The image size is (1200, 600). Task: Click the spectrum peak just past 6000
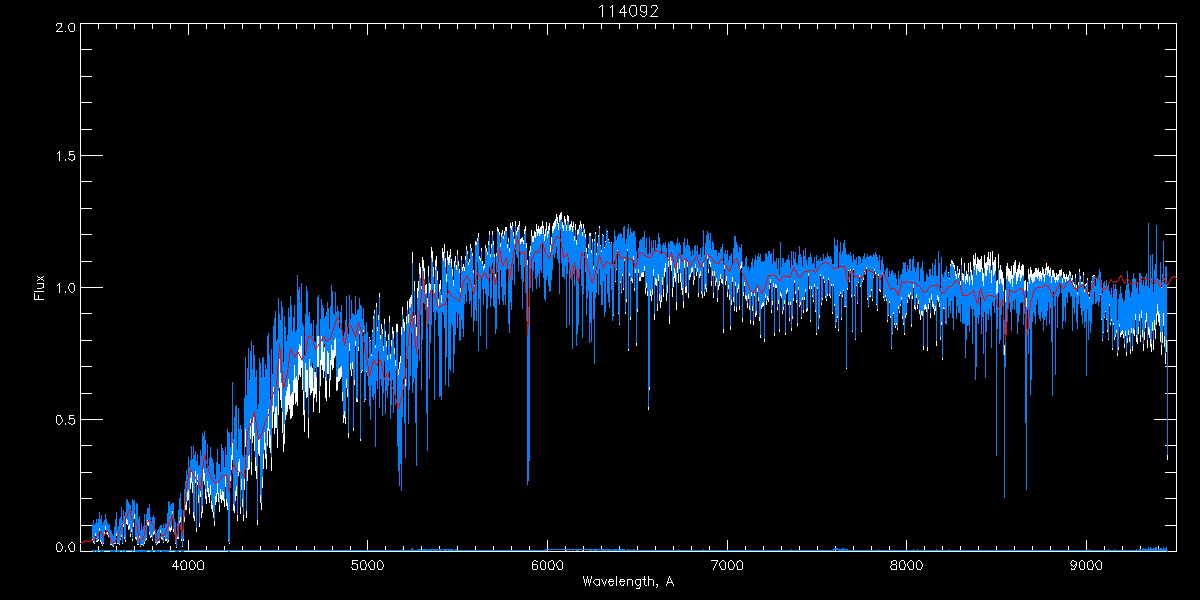pyautogui.click(x=561, y=214)
